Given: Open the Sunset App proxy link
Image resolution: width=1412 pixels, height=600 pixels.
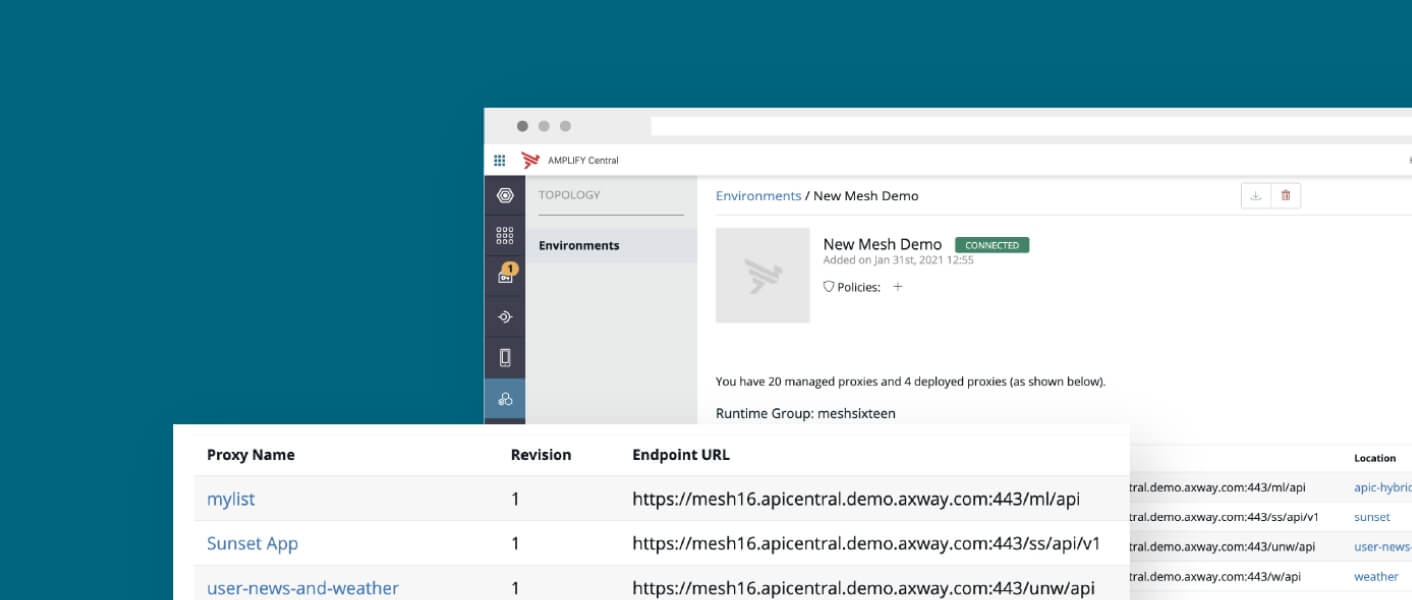Looking at the screenshot, I should tap(252, 544).
